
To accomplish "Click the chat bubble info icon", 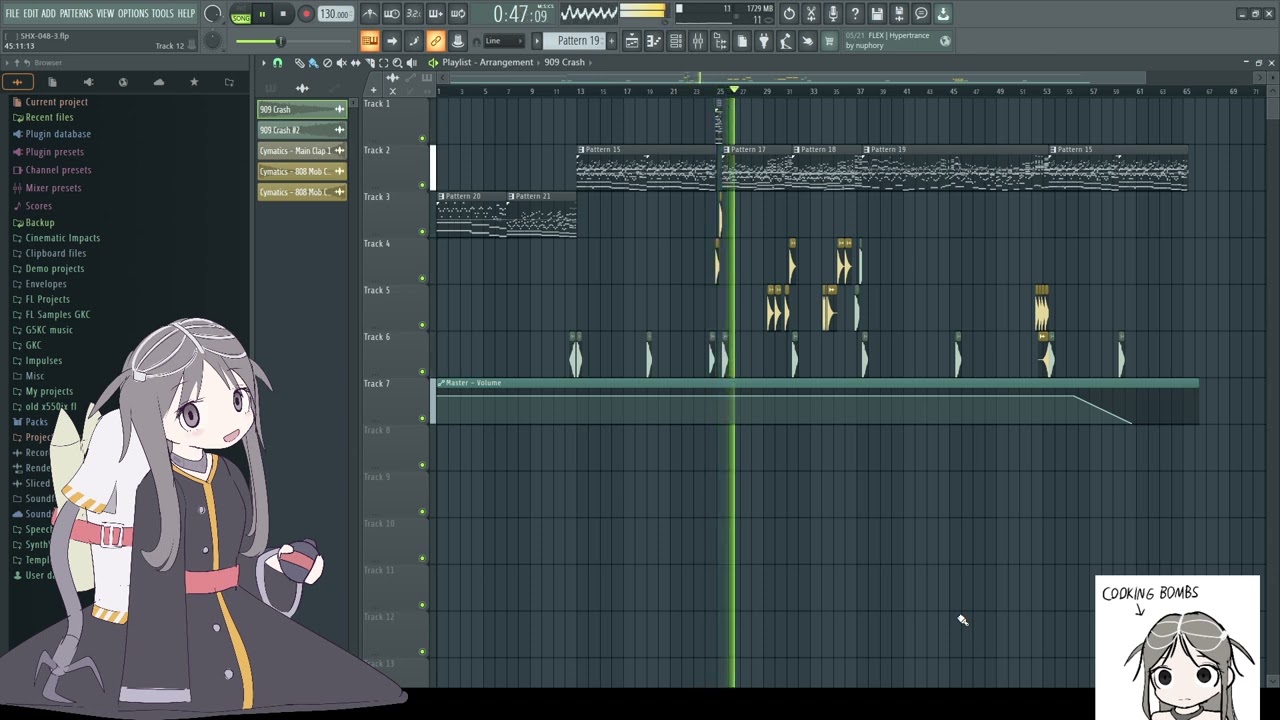I will click(x=921, y=14).
